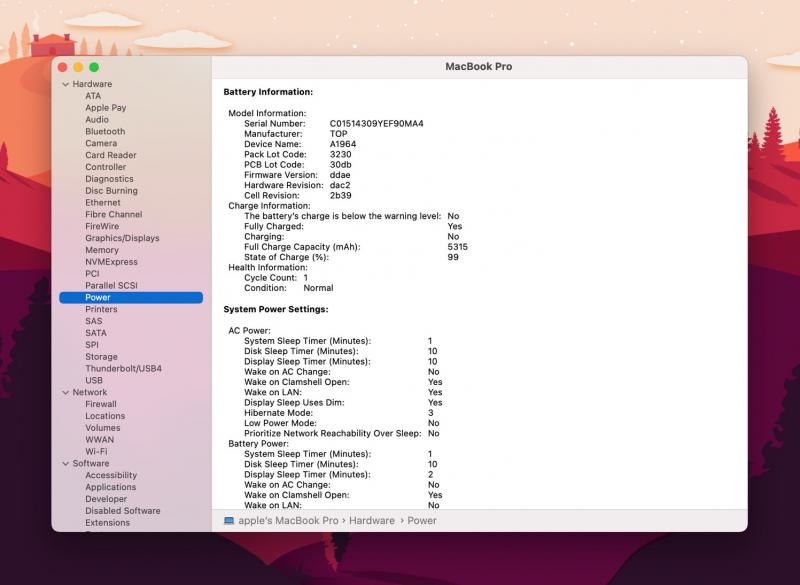The width and height of the screenshot is (800, 585).
Task: Click the Software category label
Action: 91,464
